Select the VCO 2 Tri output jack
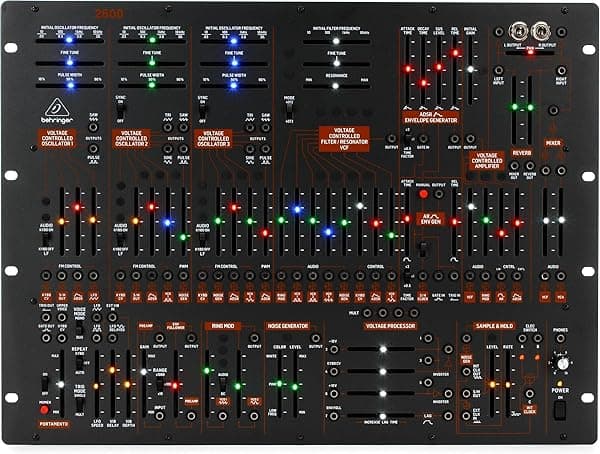The image size is (600, 454). [168, 127]
